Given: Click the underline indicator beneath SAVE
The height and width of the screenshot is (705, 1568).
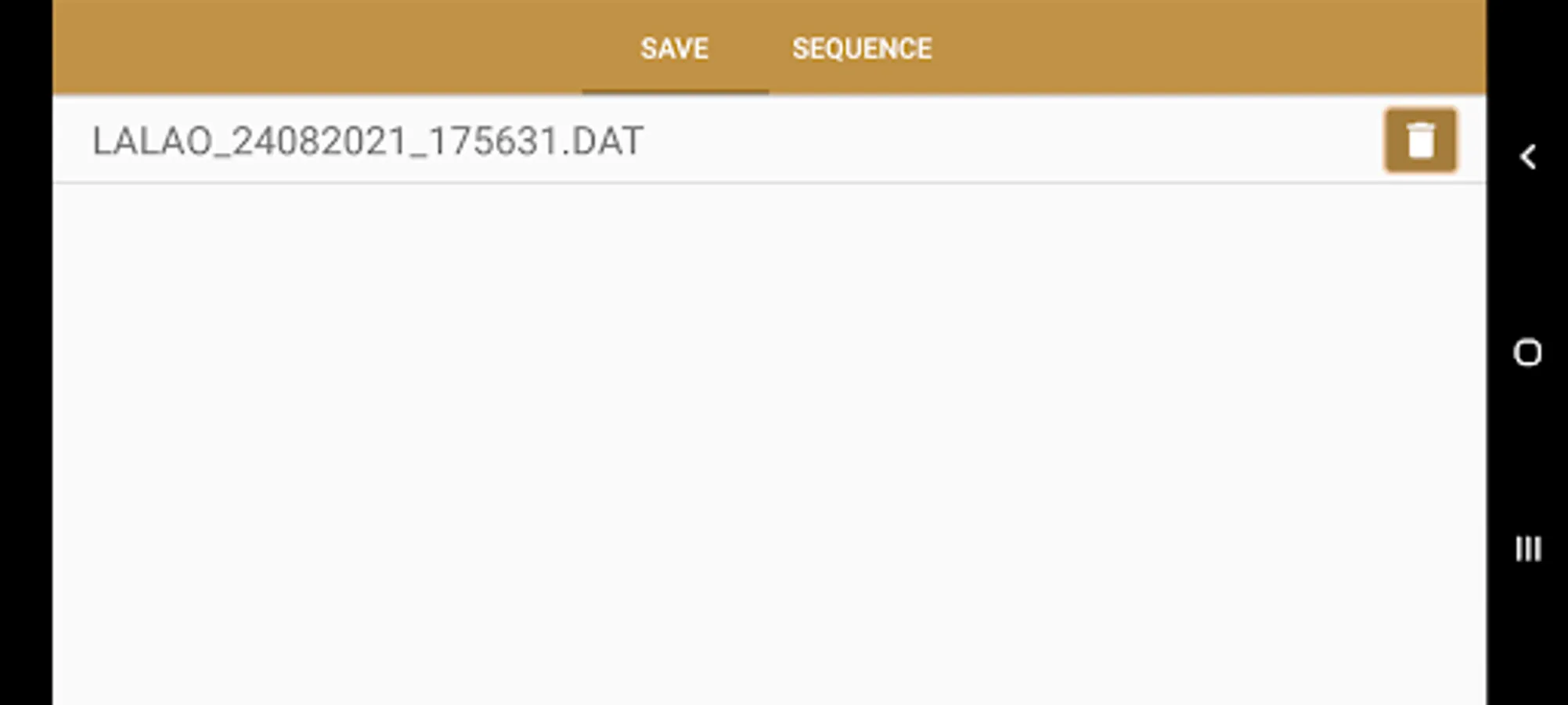Looking at the screenshot, I should (674, 91).
